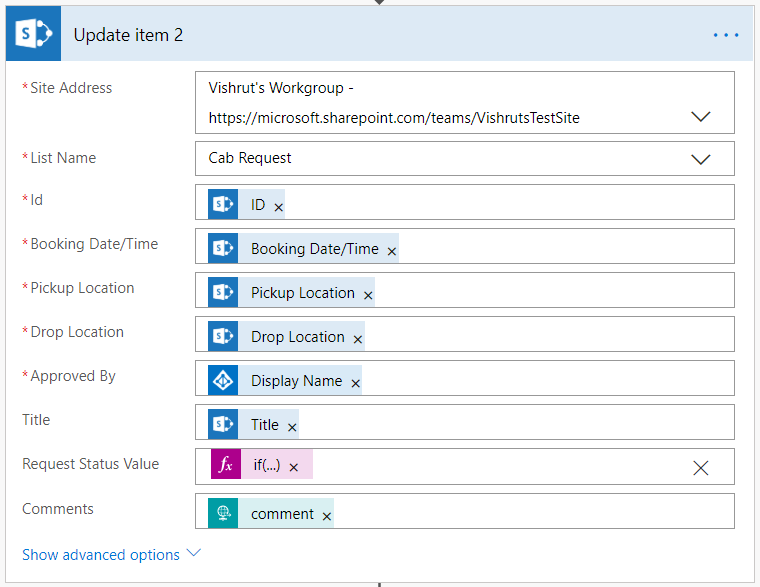
Task: Click inside the Pickup Location input field
Action: 465,290
